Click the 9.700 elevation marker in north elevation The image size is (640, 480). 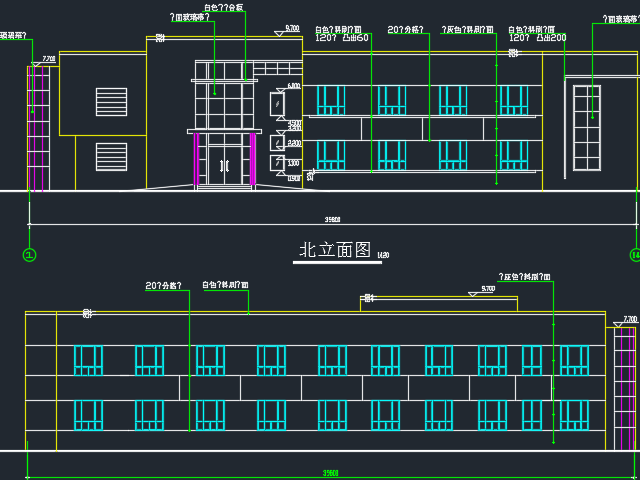(290, 29)
